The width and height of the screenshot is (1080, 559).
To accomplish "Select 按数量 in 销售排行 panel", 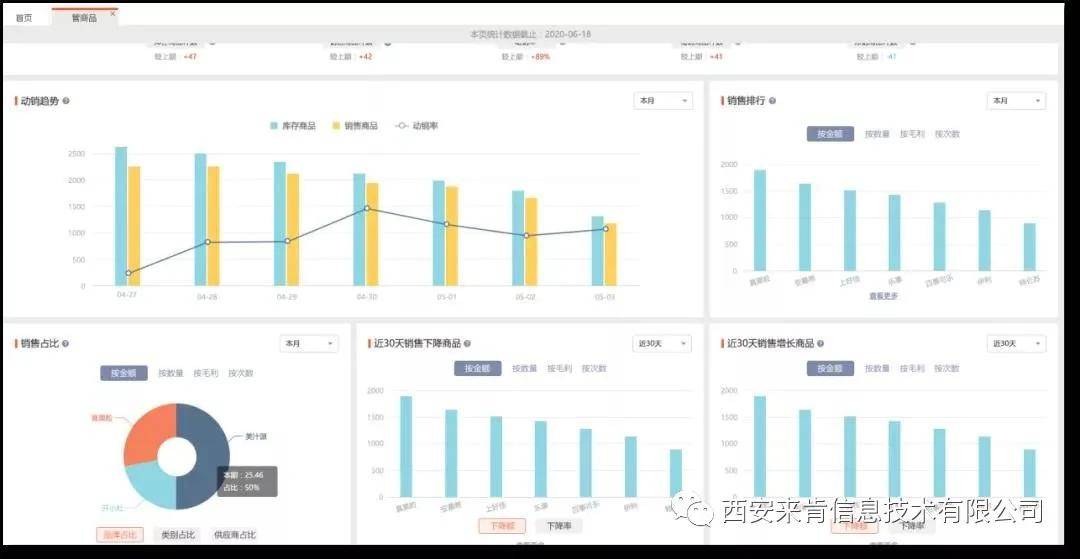I will (877, 134).
